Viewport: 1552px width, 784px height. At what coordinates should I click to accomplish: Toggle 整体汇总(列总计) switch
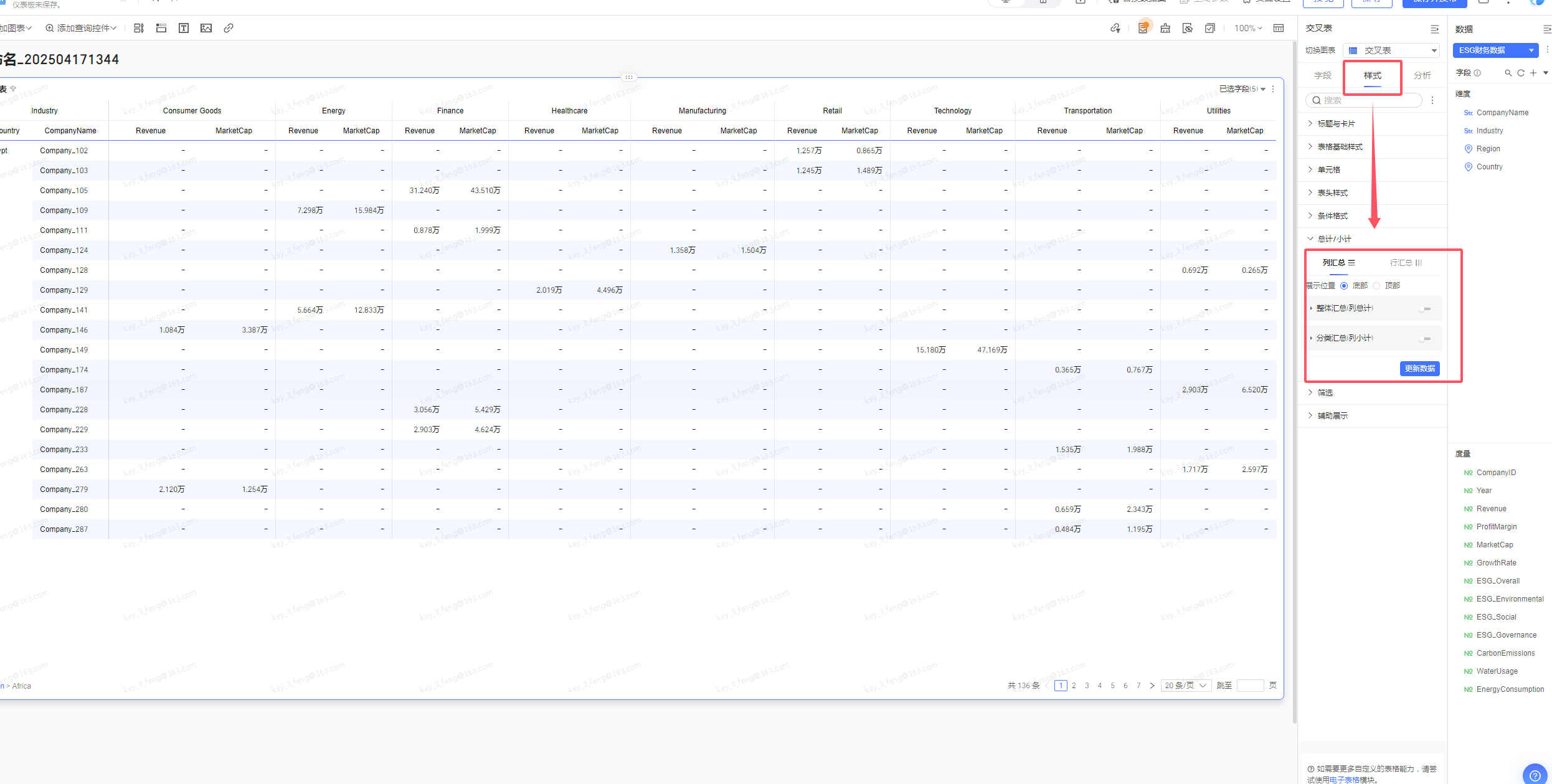tap(1425, 308)
